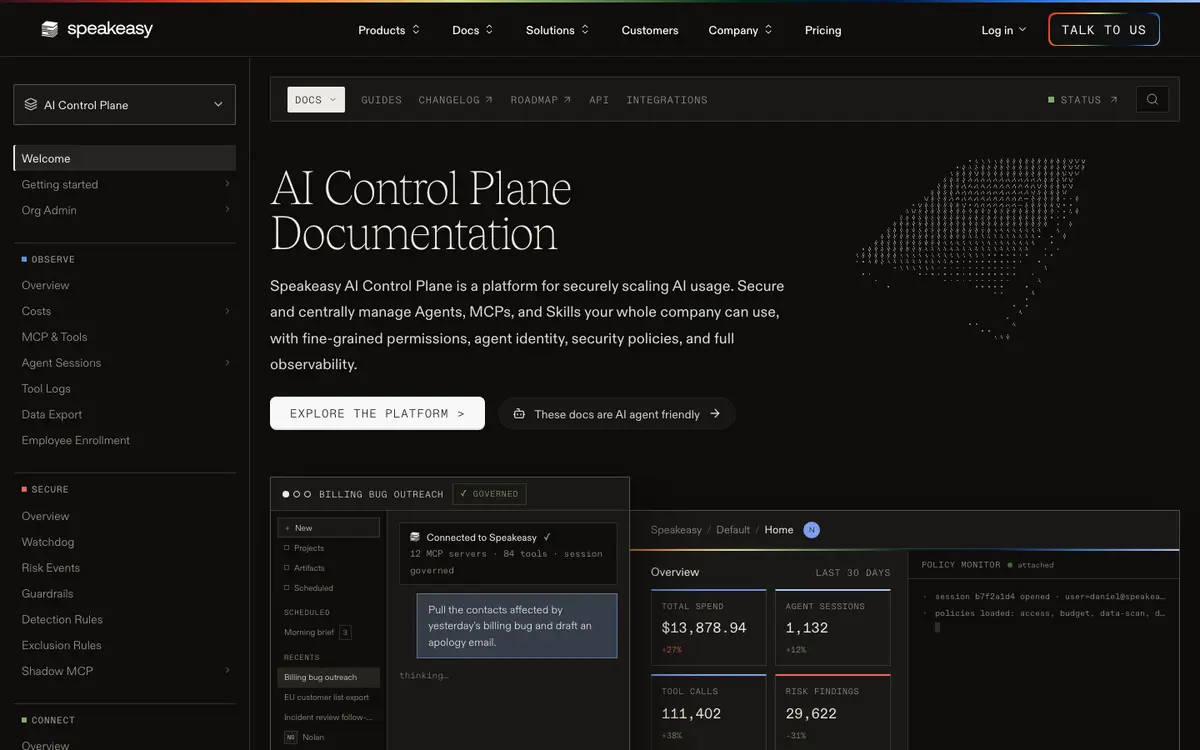Switch to the GUIDES tab
The image size is (1200, 750).
coord(381,100)
